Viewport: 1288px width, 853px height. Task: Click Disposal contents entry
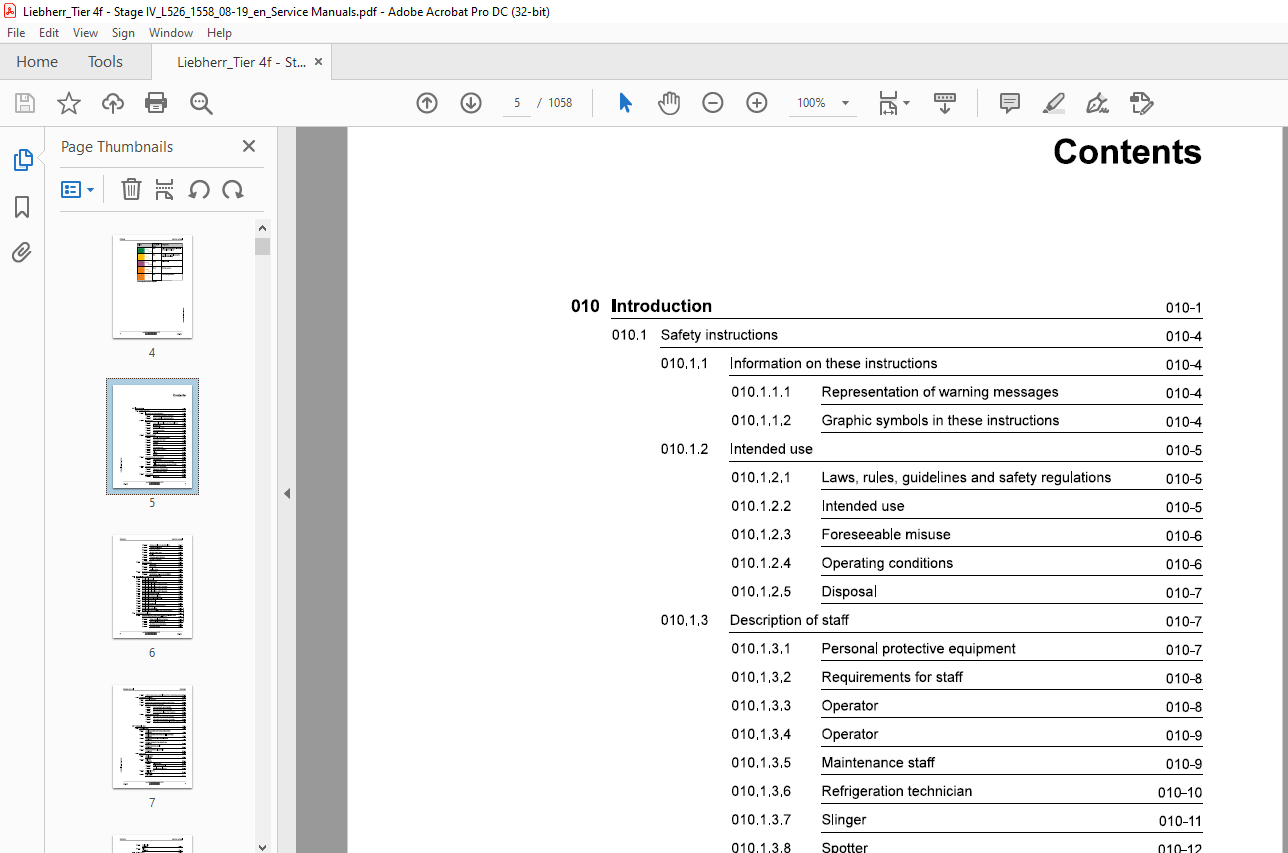(x=849, y=592)
